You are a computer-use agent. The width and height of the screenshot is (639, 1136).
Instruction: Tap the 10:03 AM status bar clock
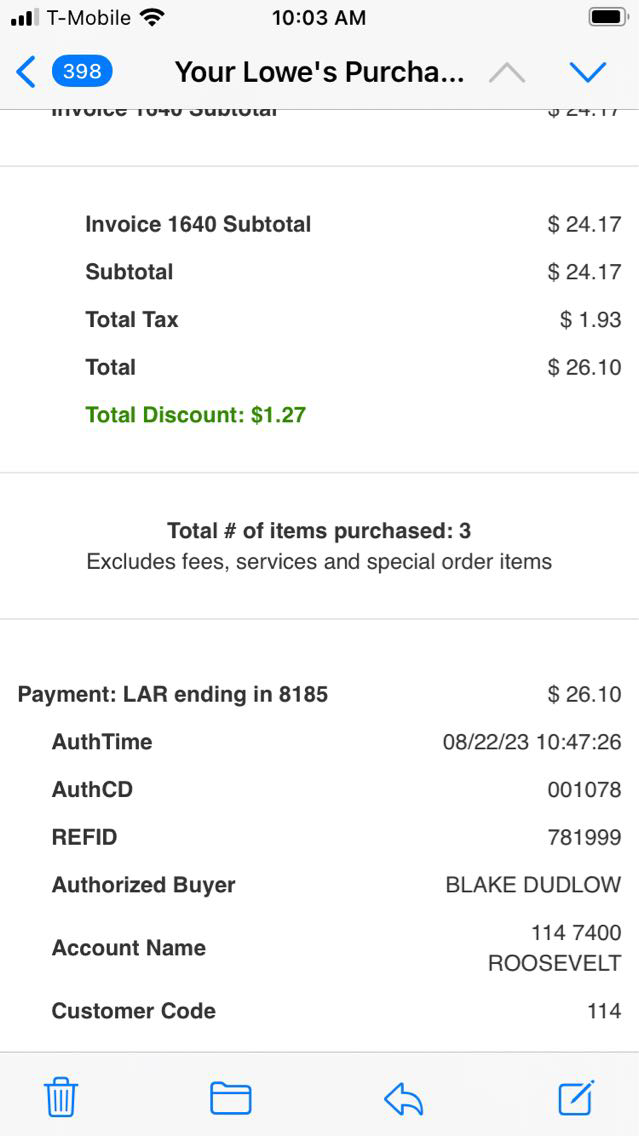coord(318,18)
